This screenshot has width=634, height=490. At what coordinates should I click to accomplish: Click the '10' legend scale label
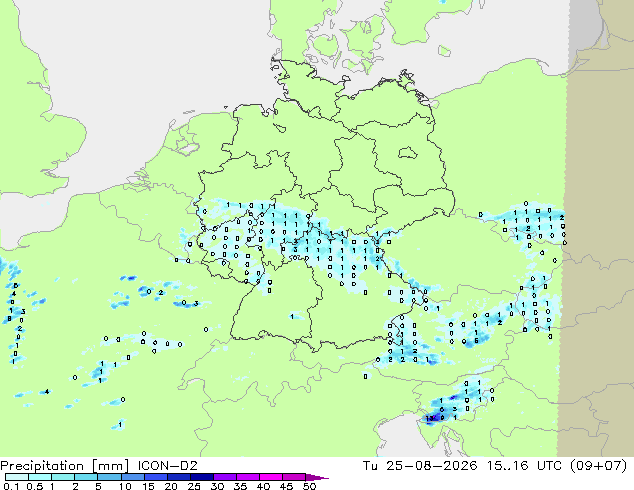coord(125,486)
